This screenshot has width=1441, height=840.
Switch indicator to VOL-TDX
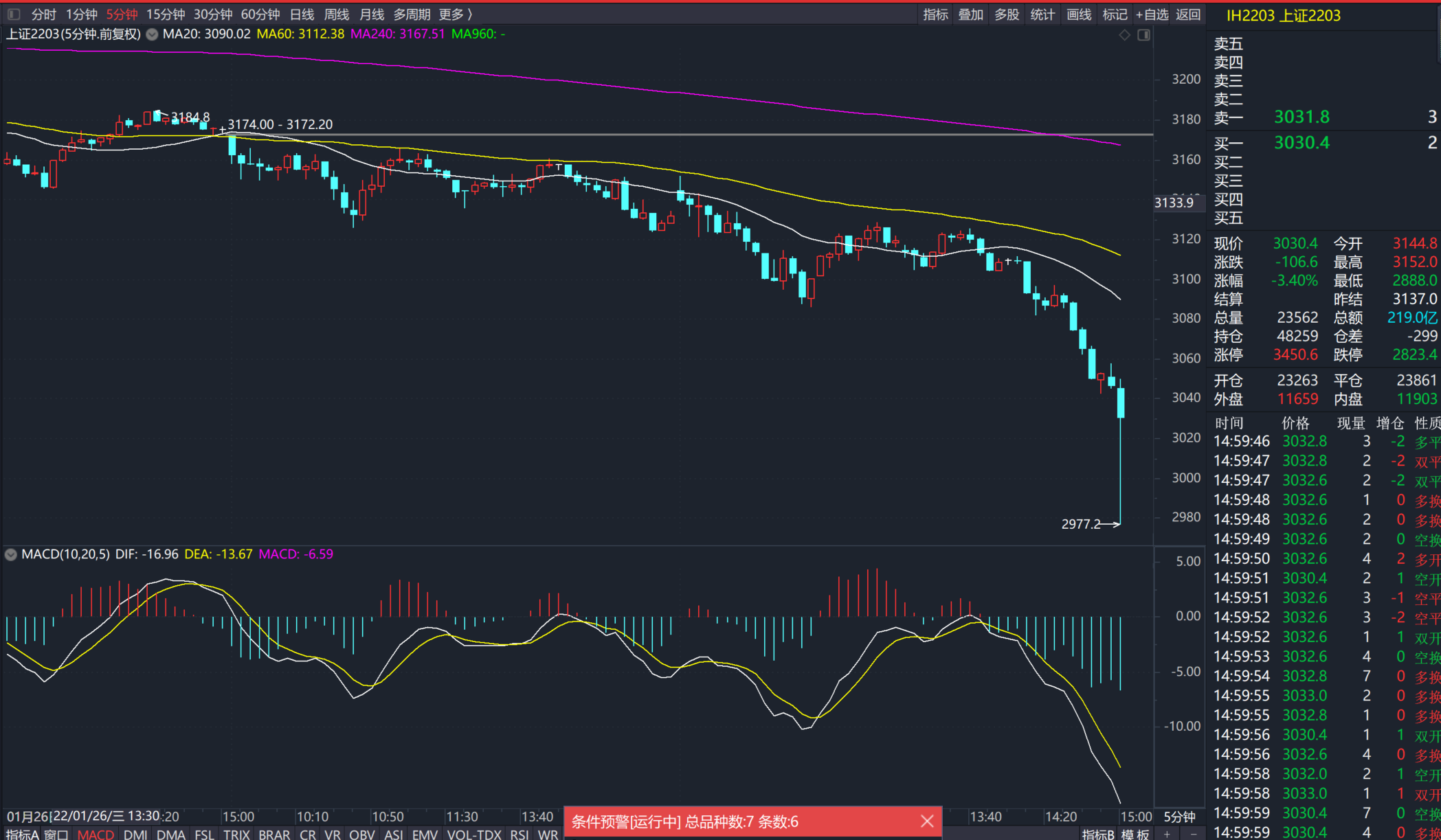(474, 834)
